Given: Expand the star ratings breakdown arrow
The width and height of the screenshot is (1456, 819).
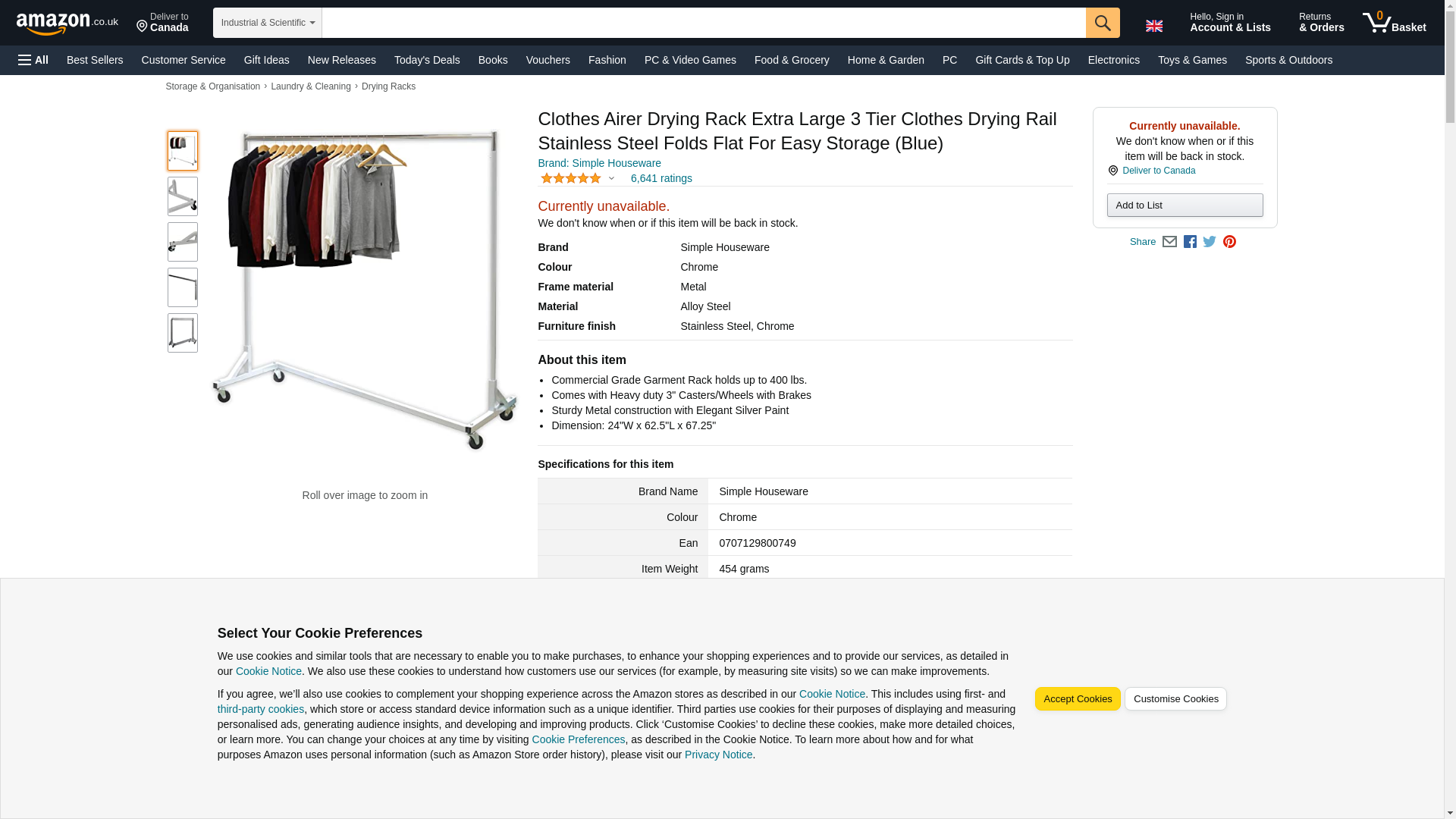Looking at the screenshot, I should (x=611, y=179).
